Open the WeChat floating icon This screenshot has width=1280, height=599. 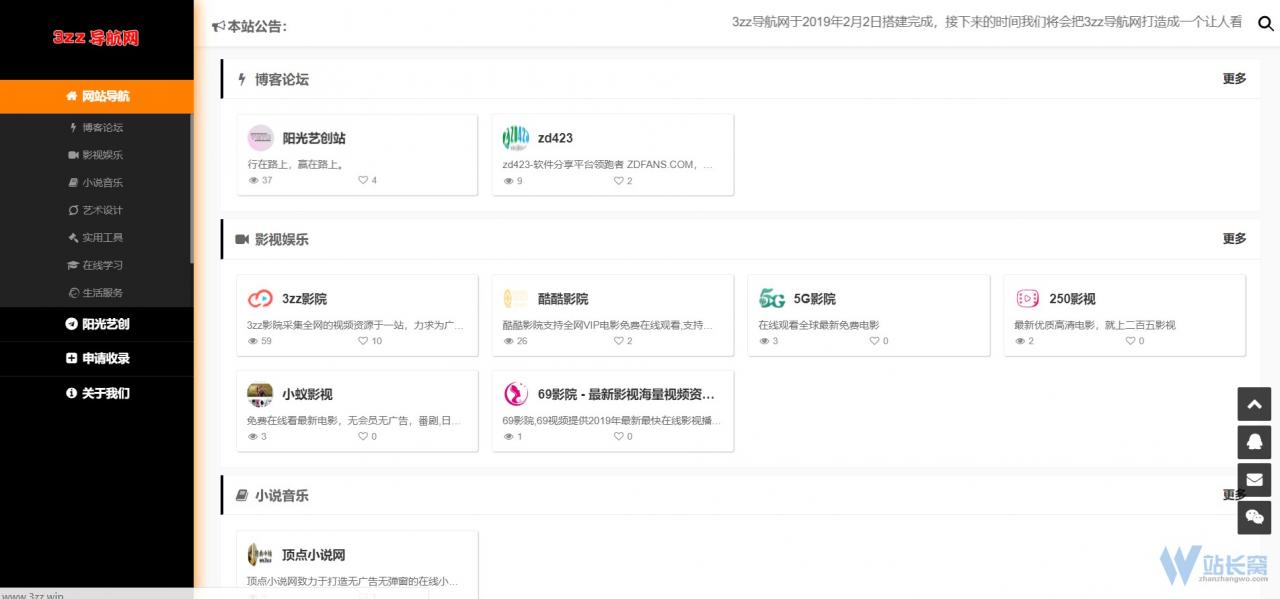coord(1254,516)
